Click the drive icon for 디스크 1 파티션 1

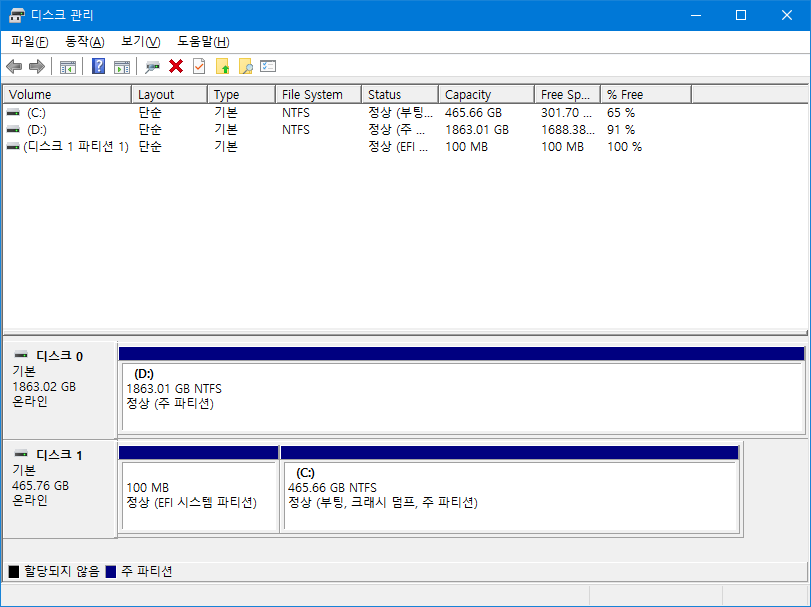(13, 147)
